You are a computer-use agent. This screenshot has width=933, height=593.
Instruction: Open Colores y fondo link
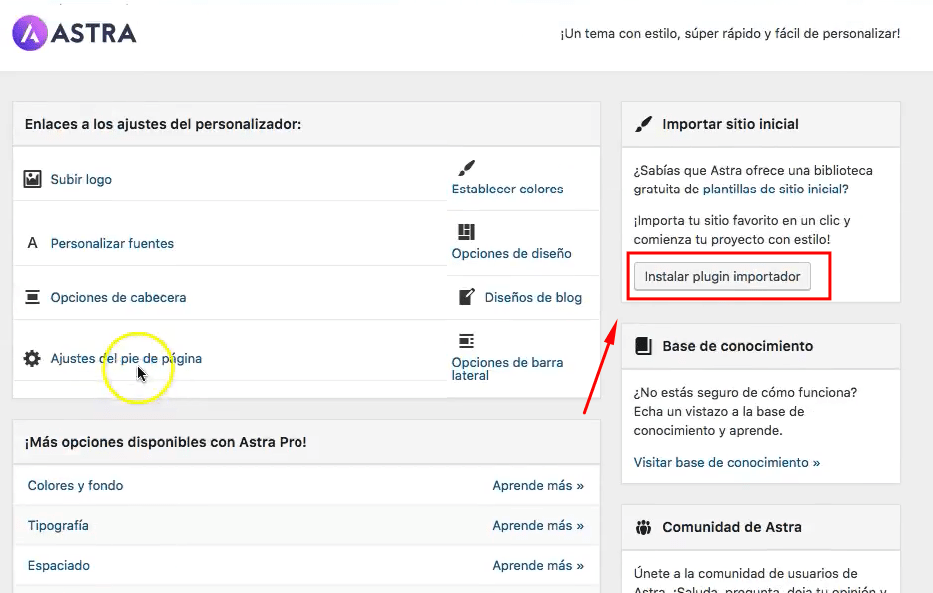76,485
